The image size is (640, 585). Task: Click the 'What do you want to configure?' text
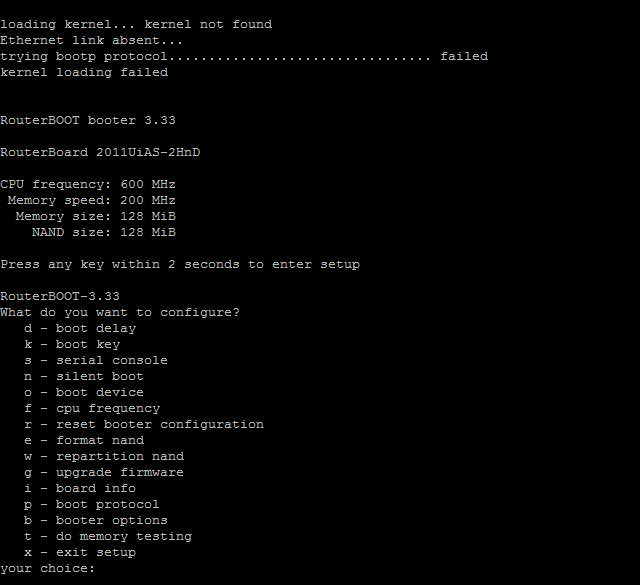[120, 313]
